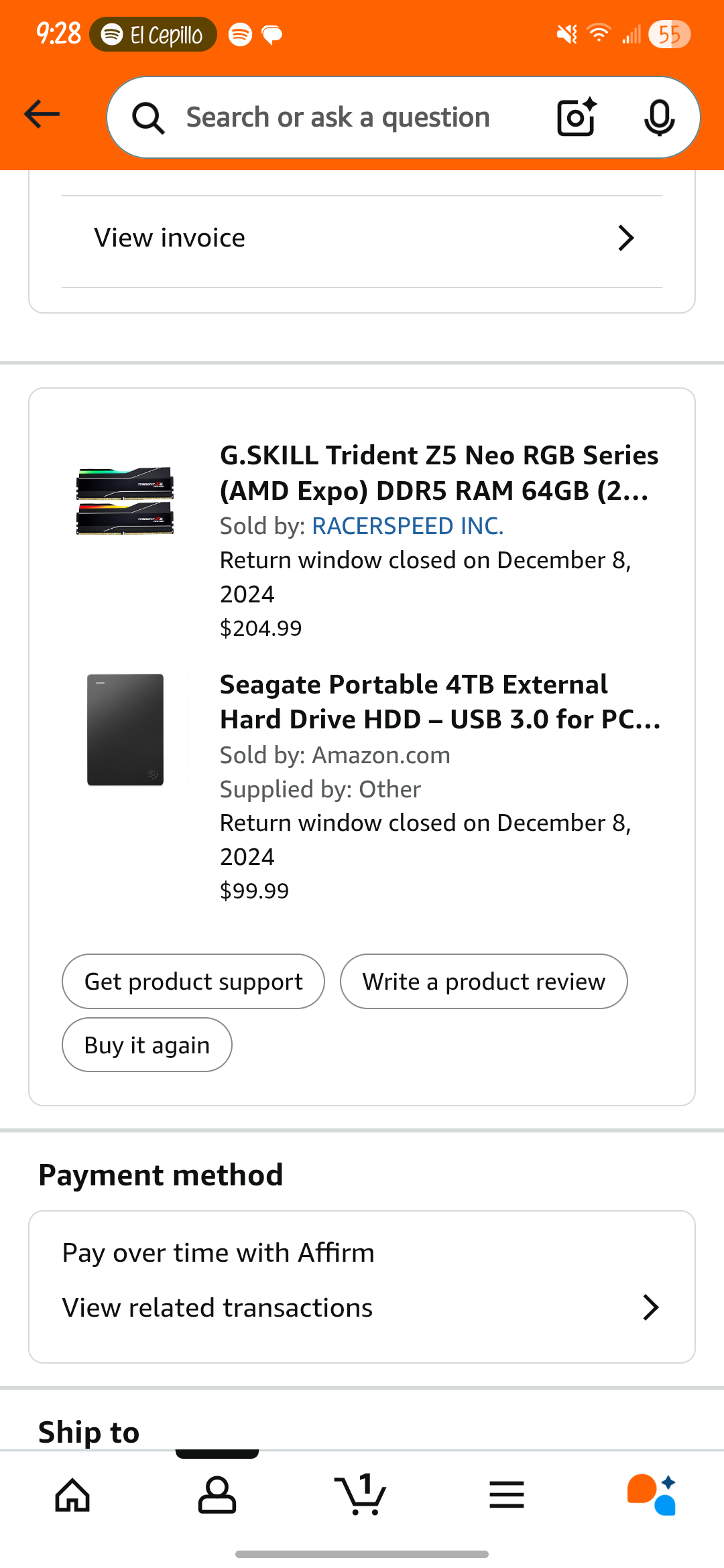This screenshot has height=1568, width=724.
Task: Open the Home tab icon
Action: pos(72,1494)
